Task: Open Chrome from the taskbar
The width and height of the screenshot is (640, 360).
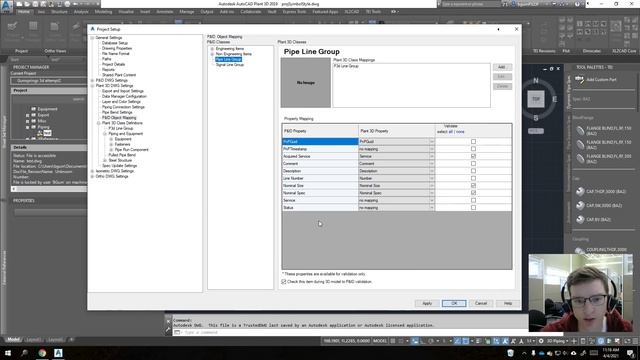Action: [42, 353]
